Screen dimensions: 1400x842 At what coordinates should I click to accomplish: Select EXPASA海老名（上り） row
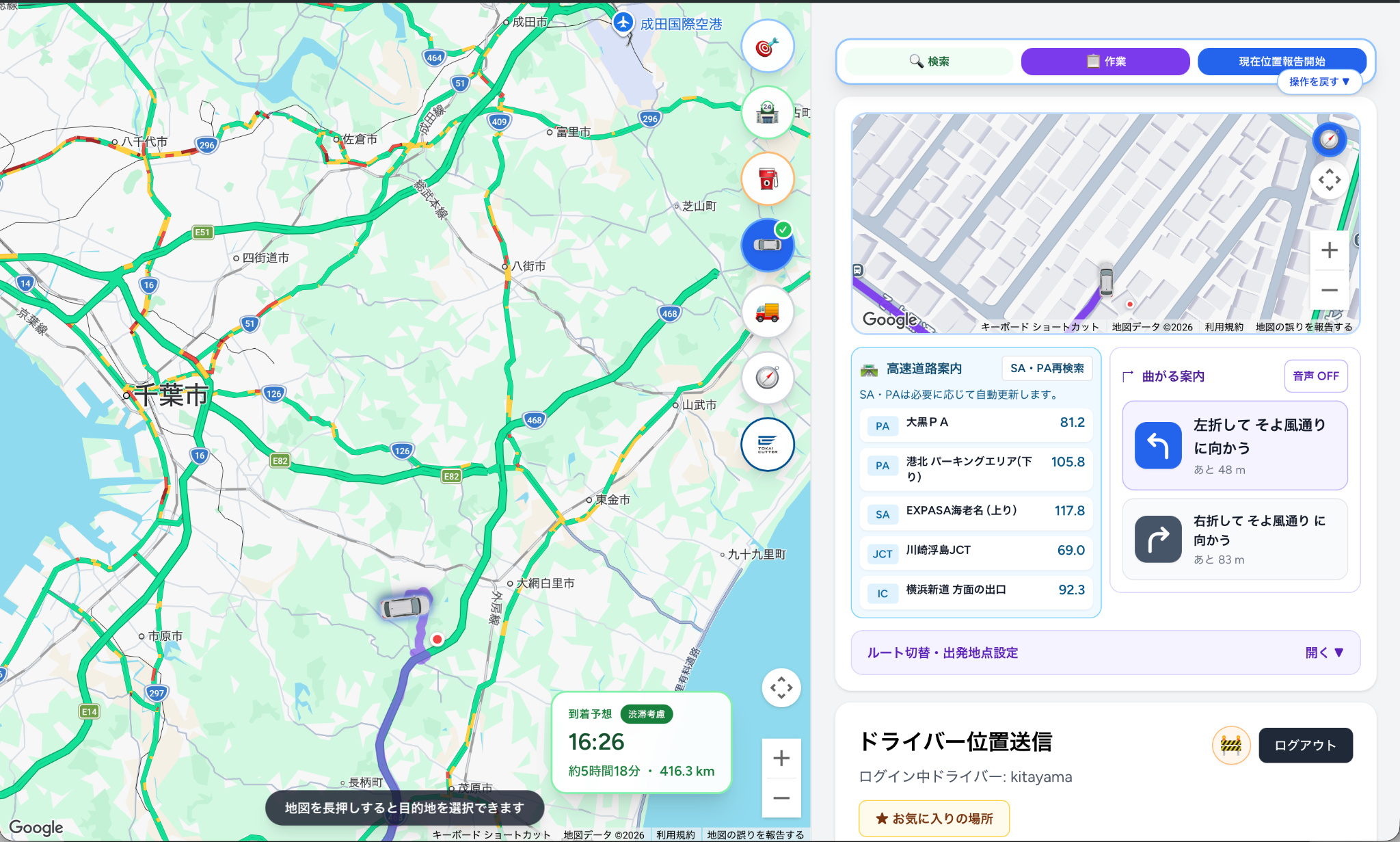[975, 512]
